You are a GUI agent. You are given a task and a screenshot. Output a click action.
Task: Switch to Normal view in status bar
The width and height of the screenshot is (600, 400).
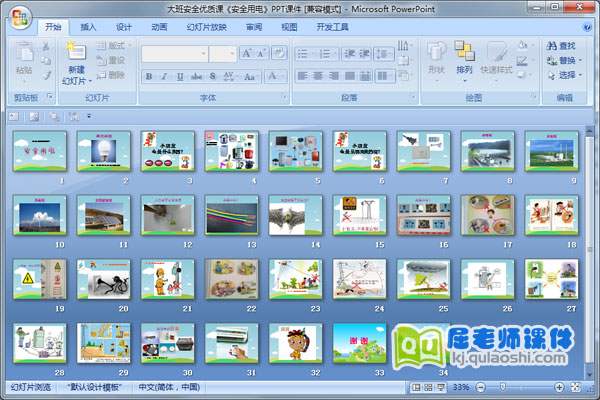click(415, 387)
